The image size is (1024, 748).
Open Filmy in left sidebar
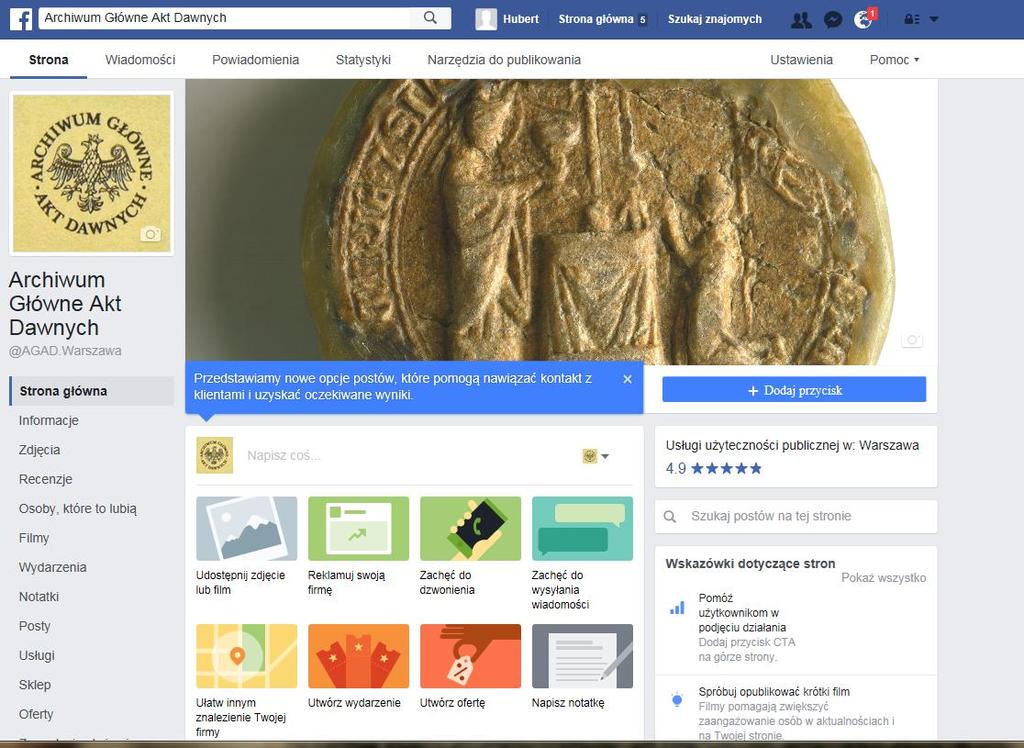point(34,538)
